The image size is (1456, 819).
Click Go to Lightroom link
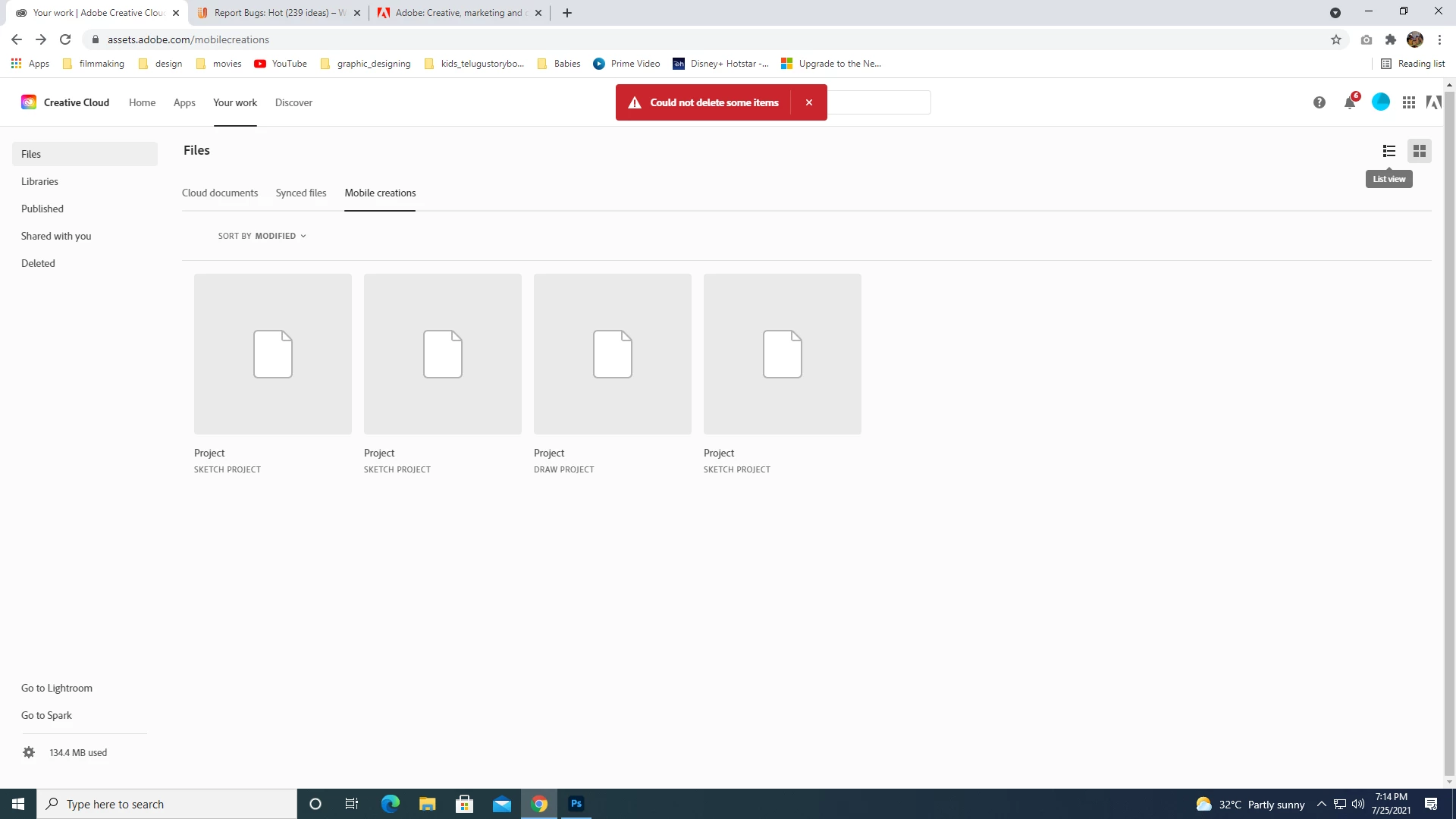(x=57, y=688)
